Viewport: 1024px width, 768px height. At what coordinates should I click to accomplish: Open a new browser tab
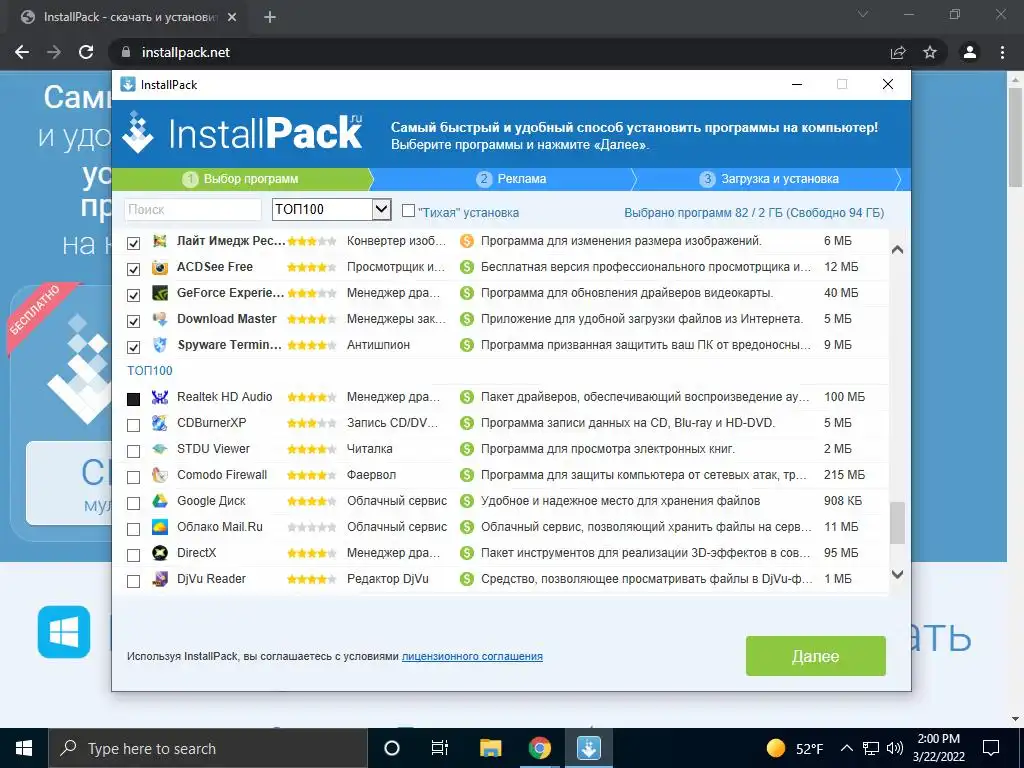pyautogui.click(x=270, y=18)
